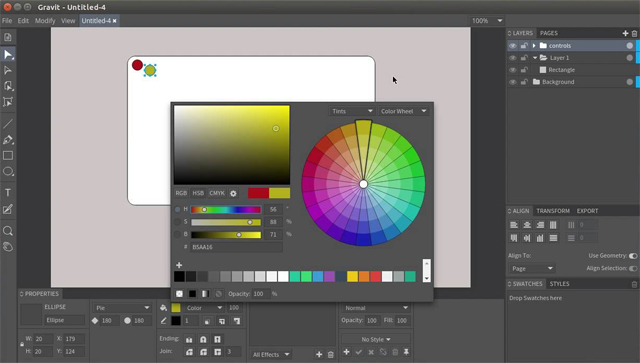Click the hex color field B5AA16
Screen dimensions: 640x363
click(x=237, y=247)
